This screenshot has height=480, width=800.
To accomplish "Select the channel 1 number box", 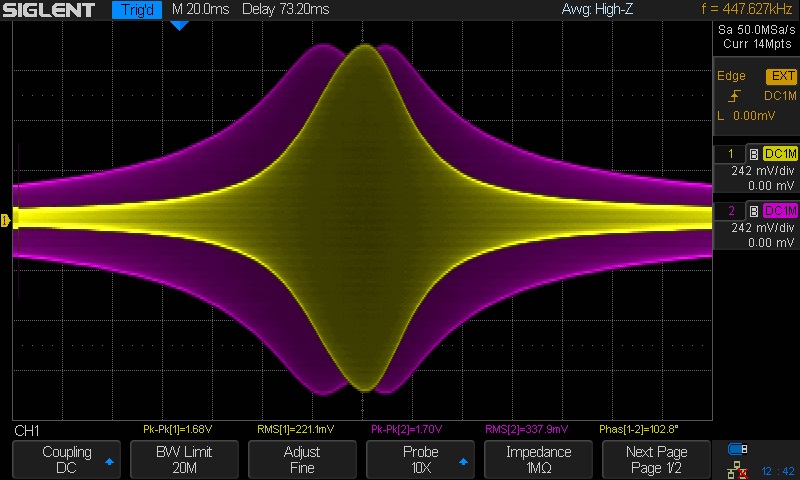I will tap(730, 154).
